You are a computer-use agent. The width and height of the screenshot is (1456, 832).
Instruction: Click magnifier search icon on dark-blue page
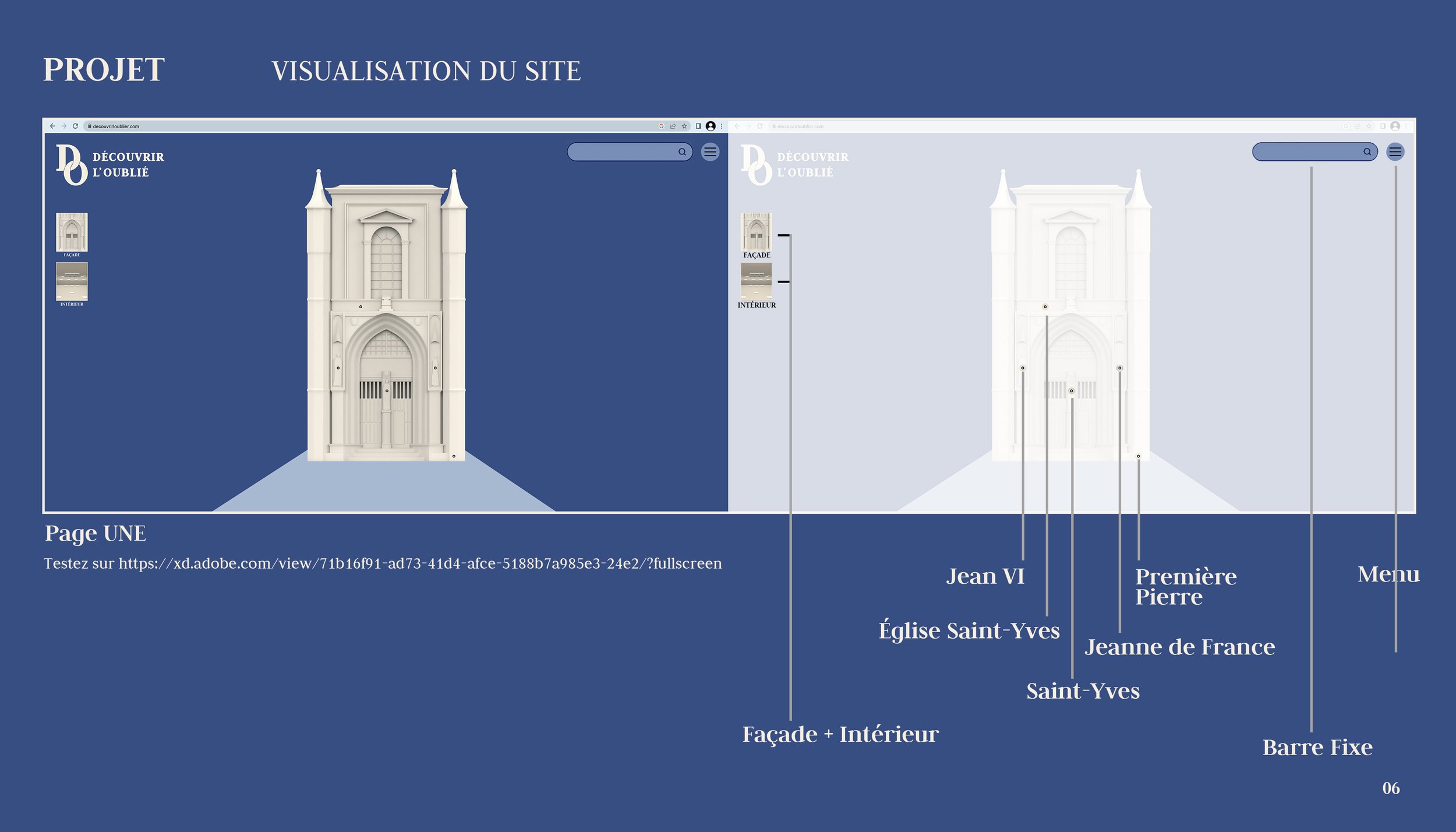[x=682, y=152]
